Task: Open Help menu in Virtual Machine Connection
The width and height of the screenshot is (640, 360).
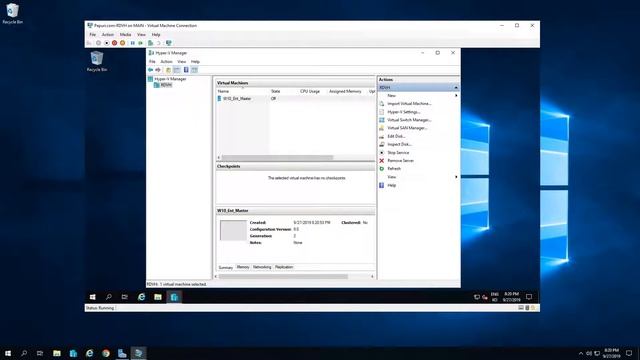Action: (156, 35)
